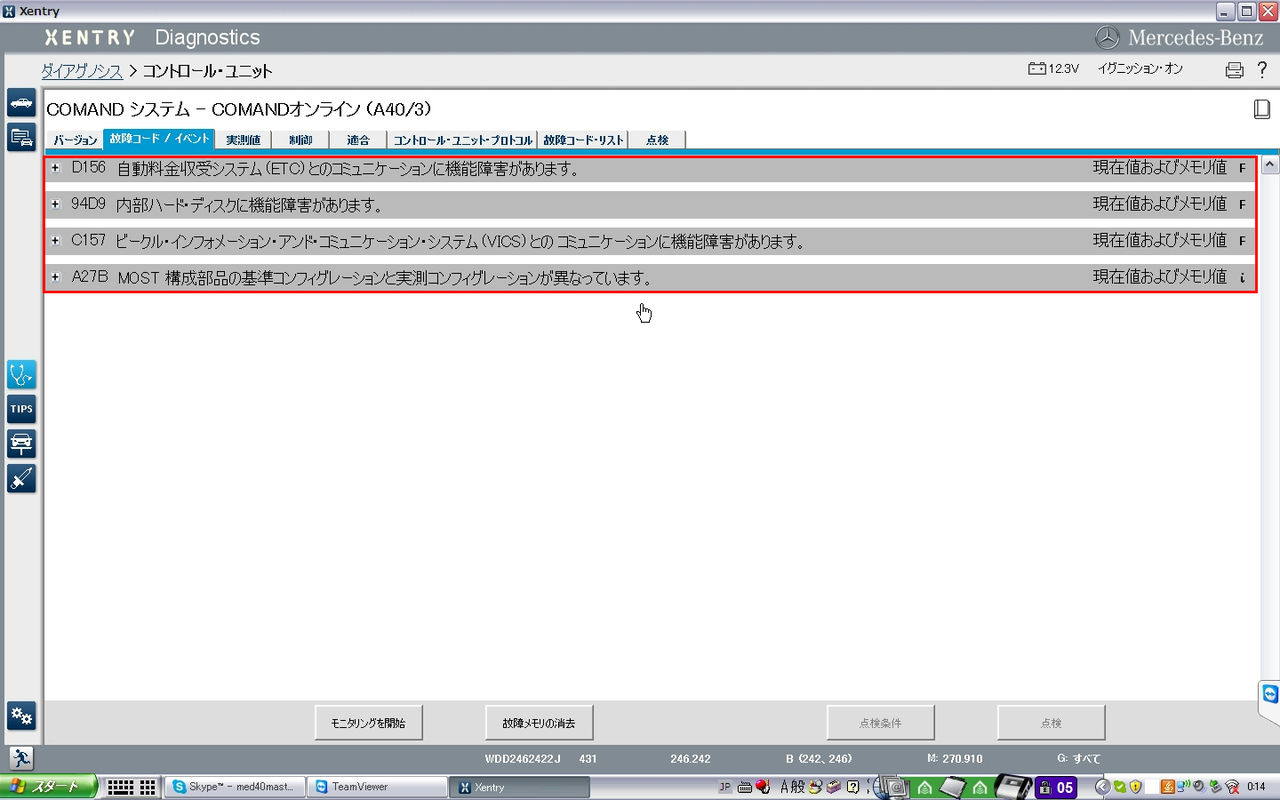Expand fault code D156 details
The height and width of the screenshot is (800, 1280).
[55, 168]
